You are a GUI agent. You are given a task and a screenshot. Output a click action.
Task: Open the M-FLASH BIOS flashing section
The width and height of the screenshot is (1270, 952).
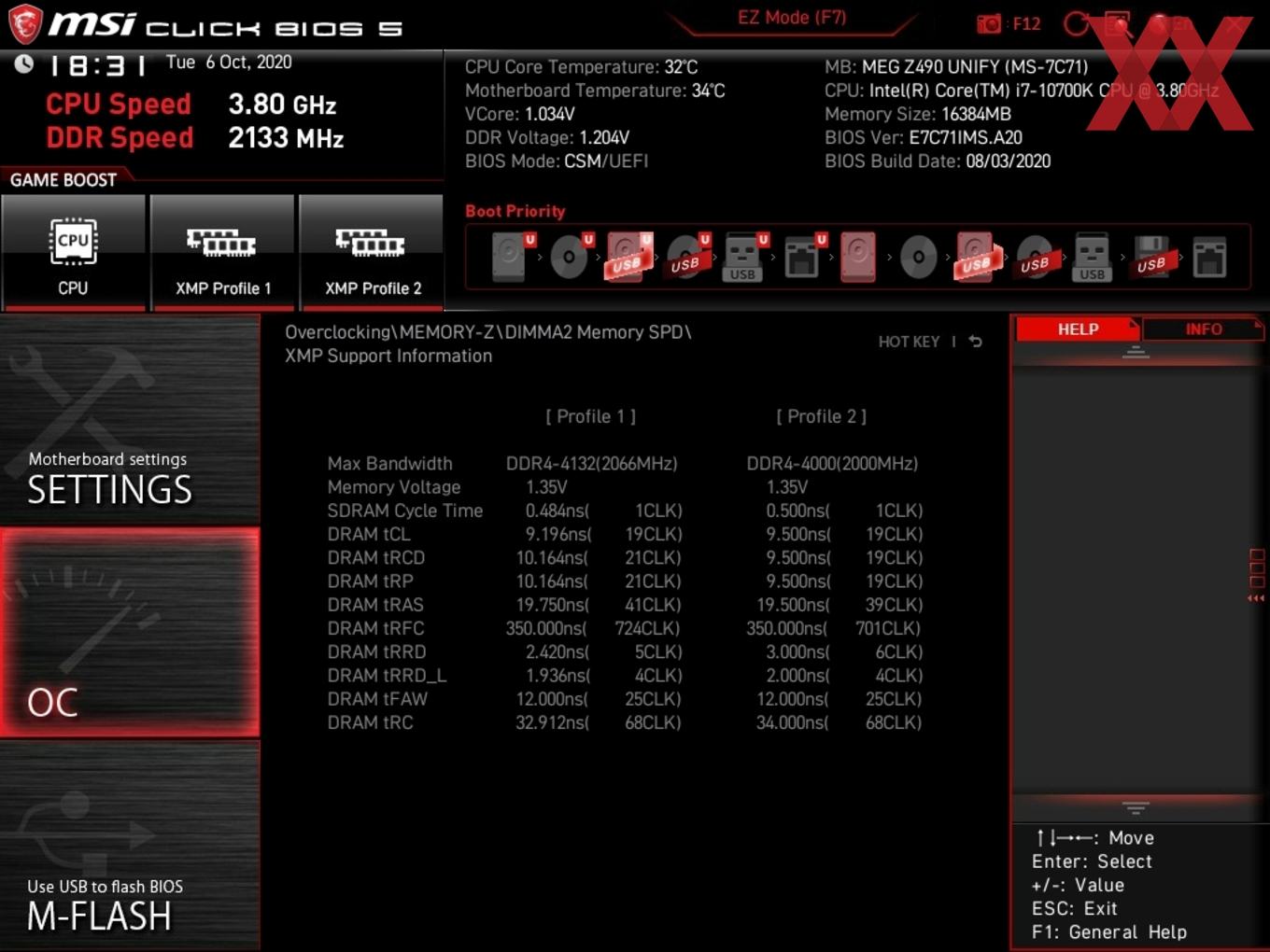pos(130,847)
